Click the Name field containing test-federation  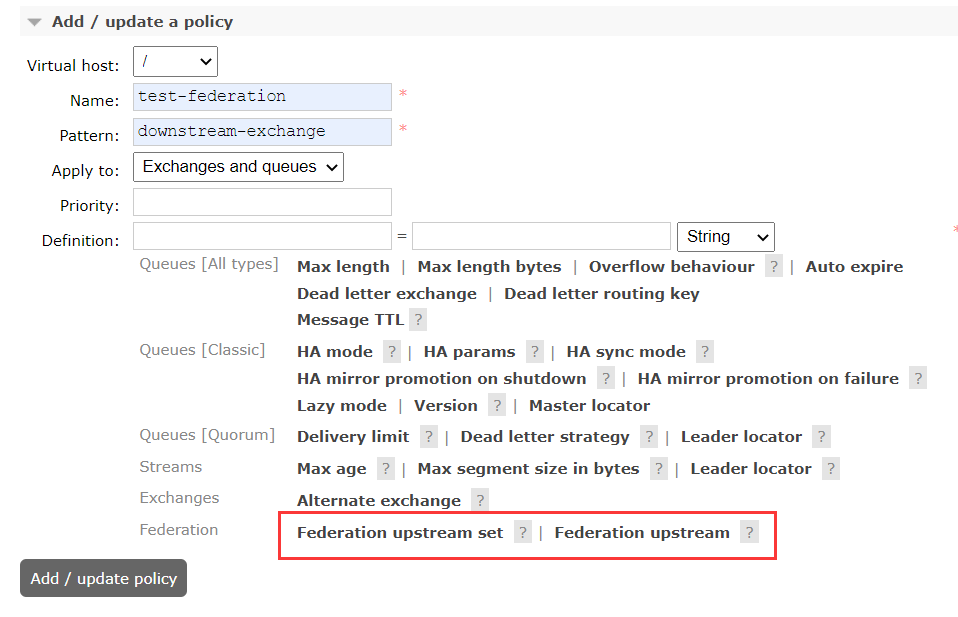pos(262,97)
